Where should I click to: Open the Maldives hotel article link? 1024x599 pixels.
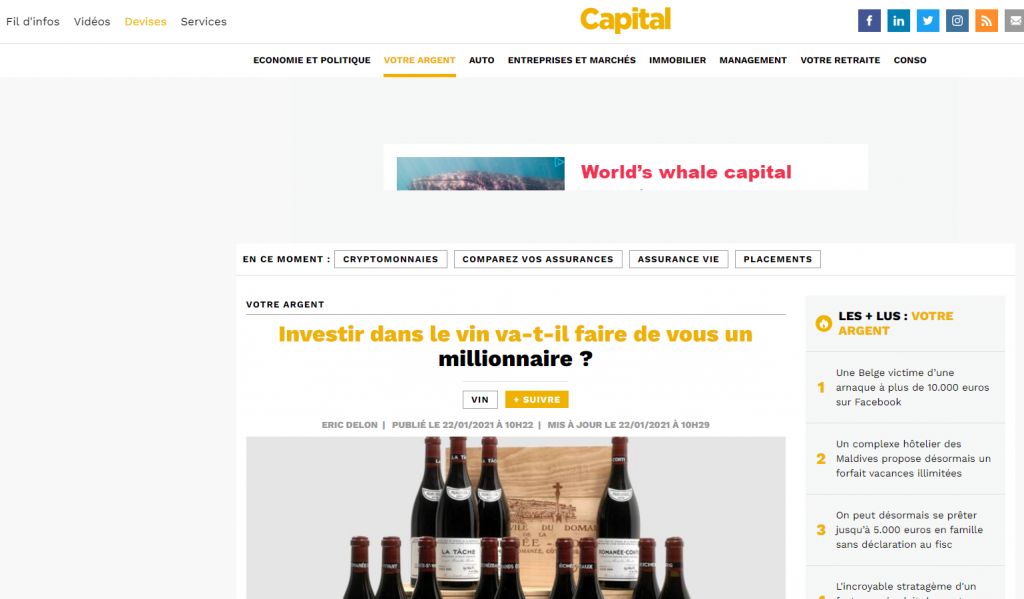point(913,459)
